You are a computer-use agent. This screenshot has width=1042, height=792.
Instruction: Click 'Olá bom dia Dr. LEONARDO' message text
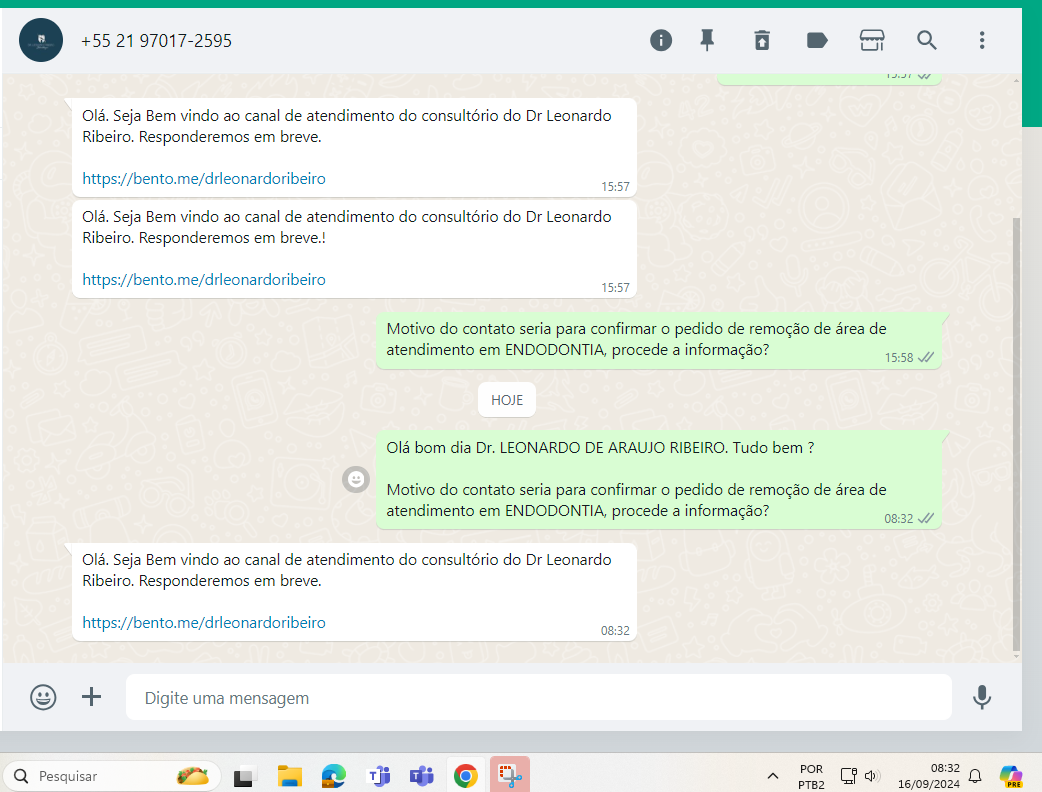tap(600, 448)
